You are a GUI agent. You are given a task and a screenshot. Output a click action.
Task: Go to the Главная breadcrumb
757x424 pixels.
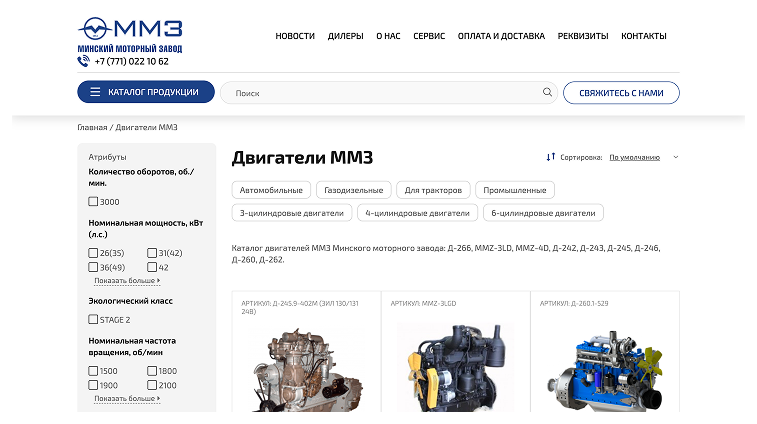92,127
